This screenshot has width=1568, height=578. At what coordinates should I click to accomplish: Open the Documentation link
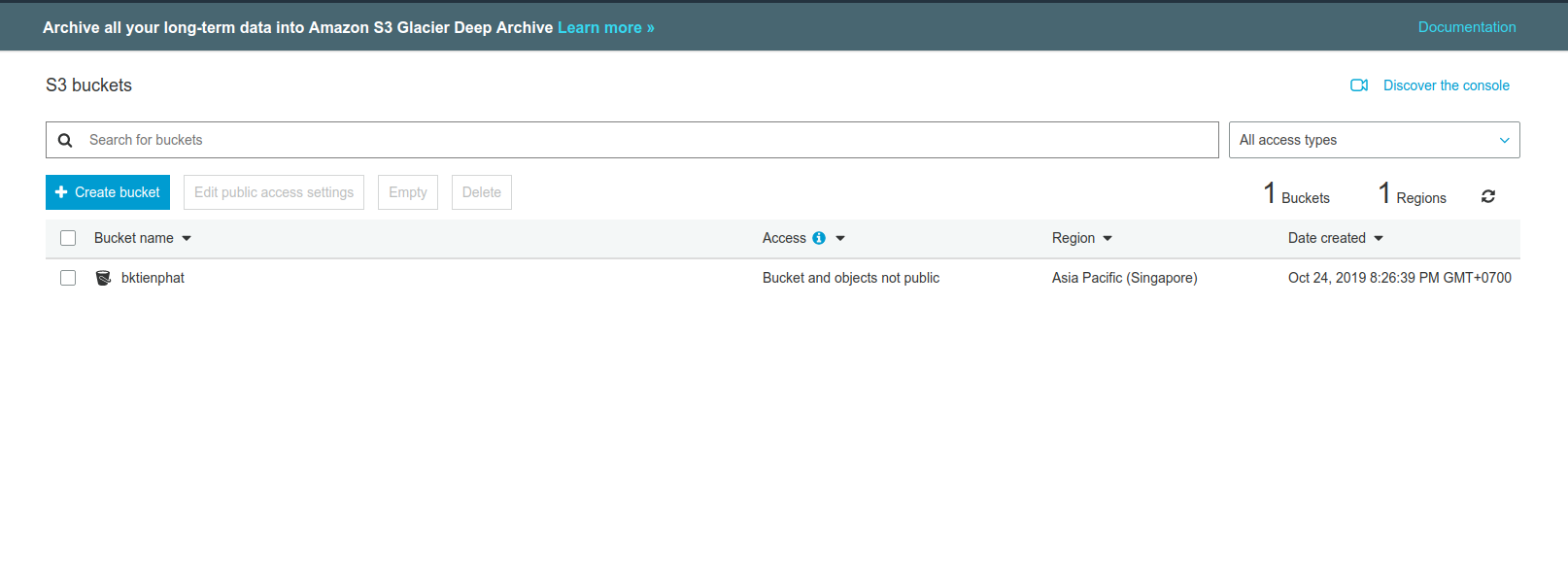(x=1467, y=27)
